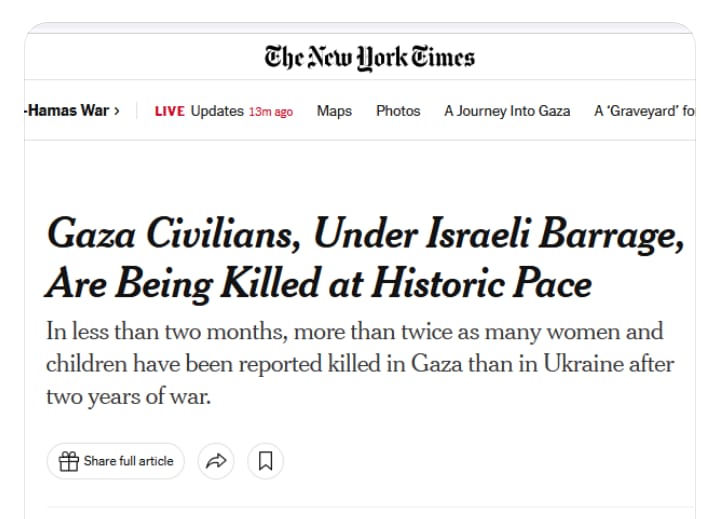Click the curved arrow share icon
Viewport: 720px width, 519px height.
(x=216, y=461)
